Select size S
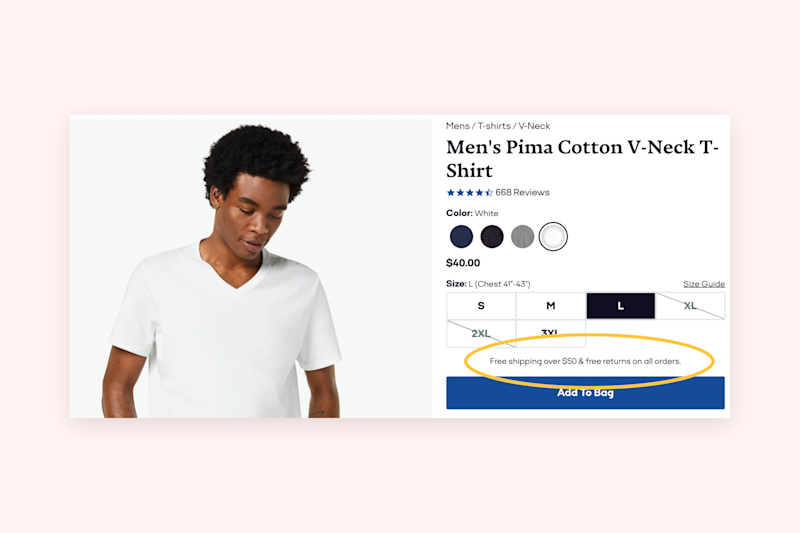The height and width of the screenshot is (533, 800). [481, 306]
